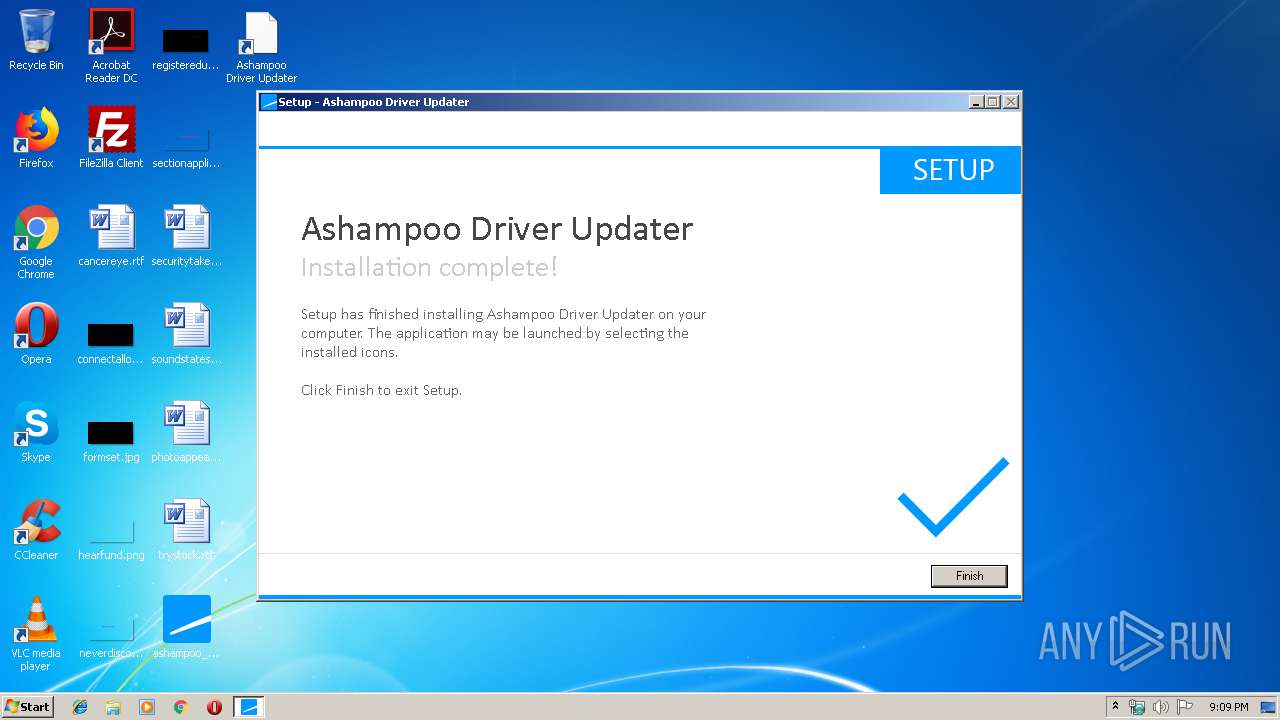Open the 9:09 PM clock
The height and width of the screenshot is (720, 1280).
click(x=1228, y=707)
